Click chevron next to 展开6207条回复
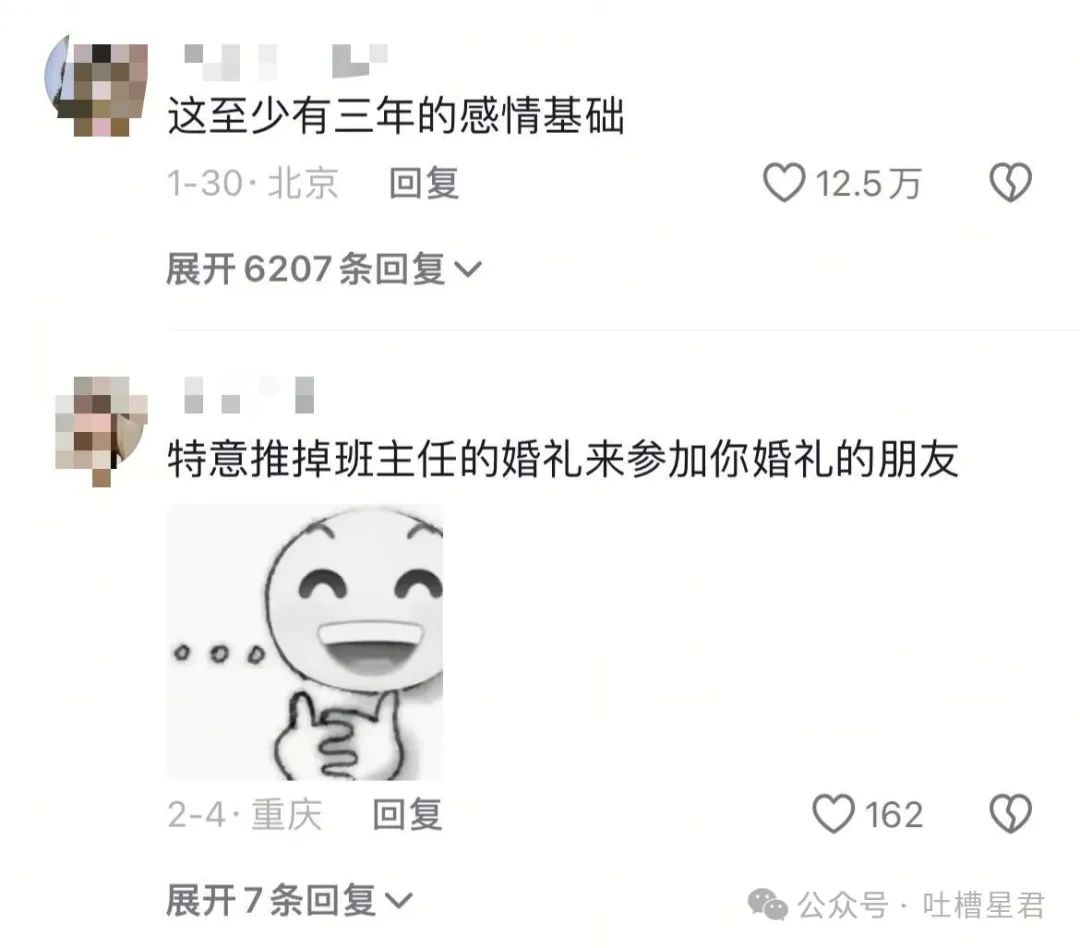The width and height of the screenshot is (1080, 948). (468, 269)
